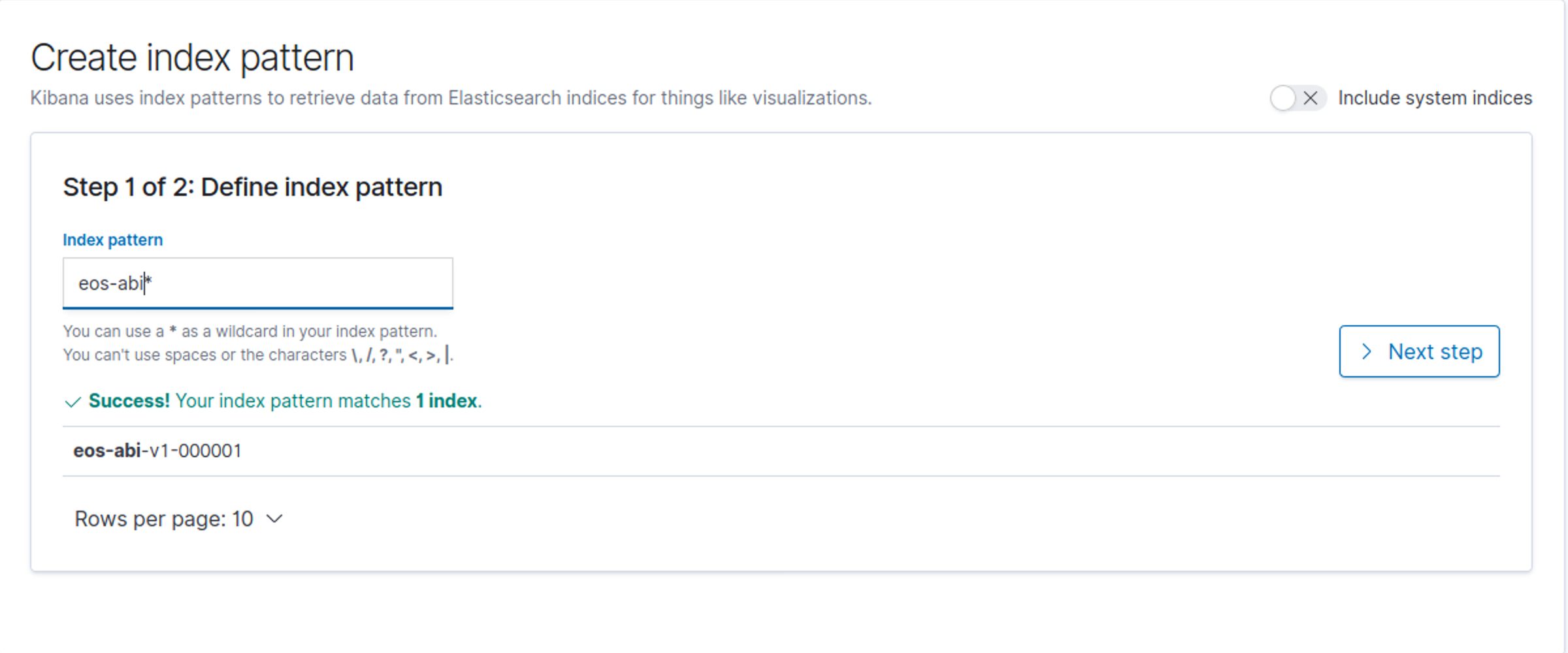Click the green Success checkmark icon
Image resolution: width=1568 pixels, height=653 pixels.
pyautogui.click(x=73, y=402)
